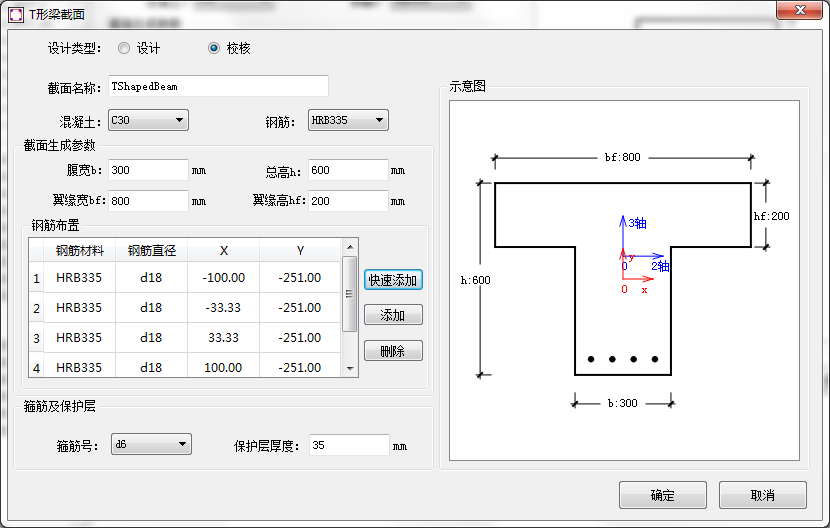Open the 钢筋 HRB335 dropdown

[348, 121]
